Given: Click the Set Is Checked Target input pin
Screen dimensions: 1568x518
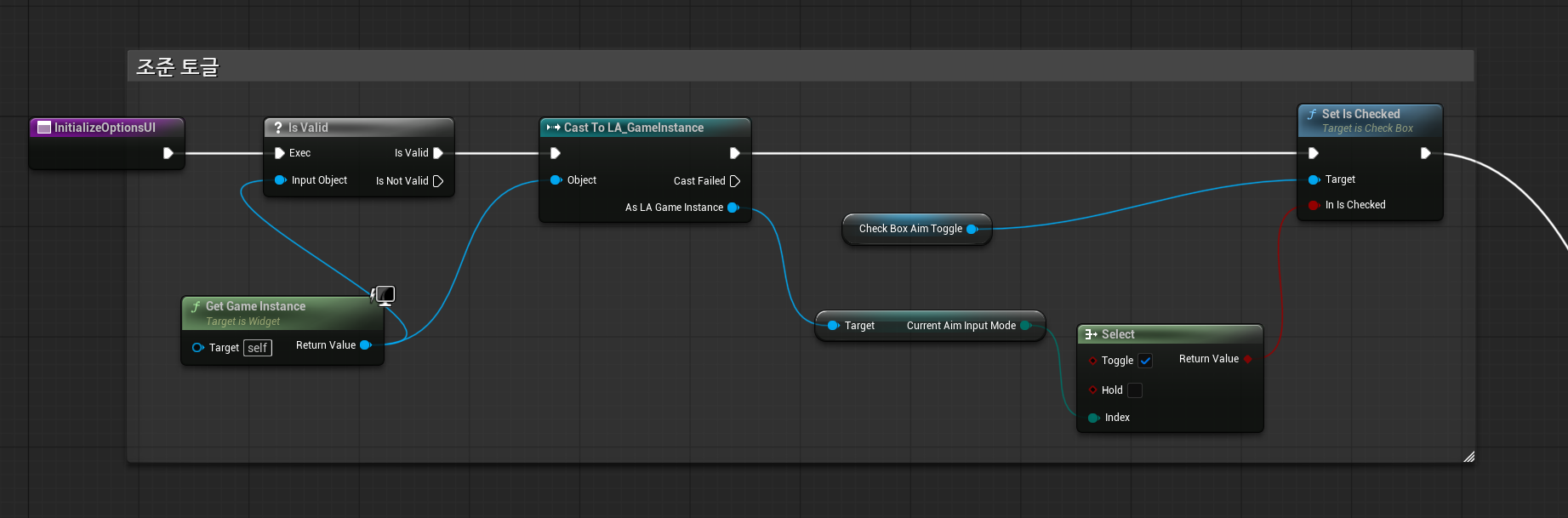Looking at the screenshot, I should [x=1314, y=179].
